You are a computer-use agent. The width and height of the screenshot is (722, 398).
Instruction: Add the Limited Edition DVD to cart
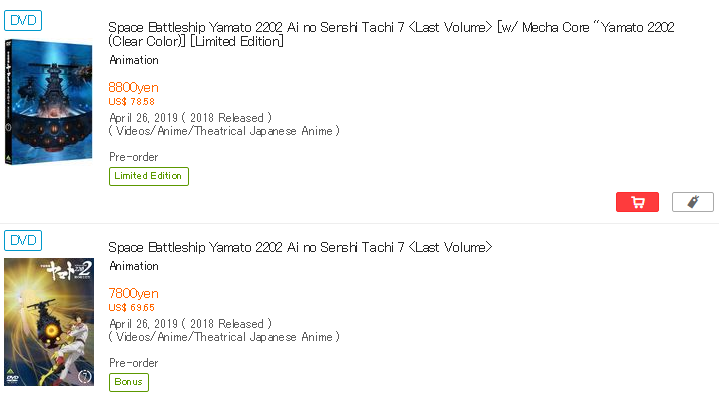point(637,202)
